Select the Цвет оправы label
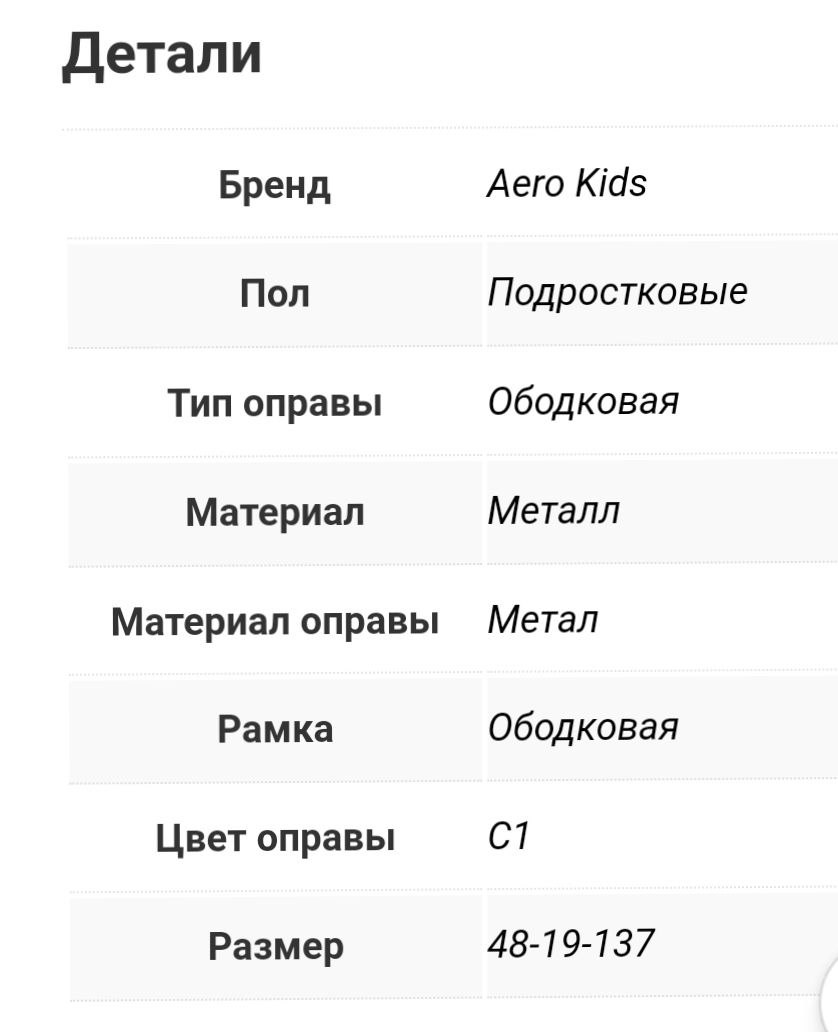Screen dimensions: 838x1032 tap(275, 838)
